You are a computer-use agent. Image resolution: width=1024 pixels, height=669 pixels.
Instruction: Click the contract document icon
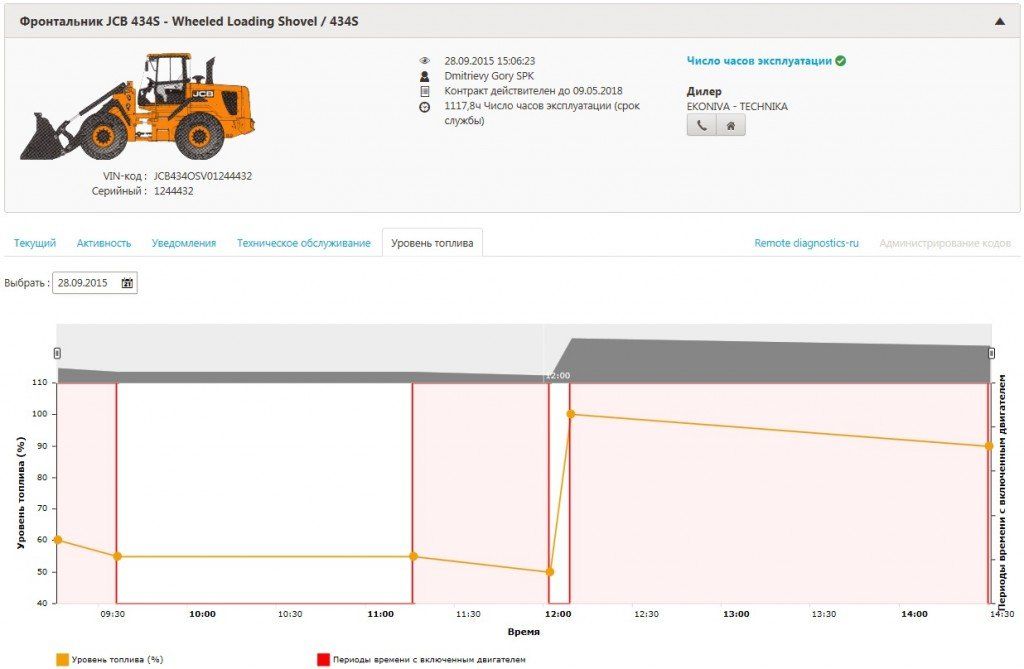coord(424,91)
